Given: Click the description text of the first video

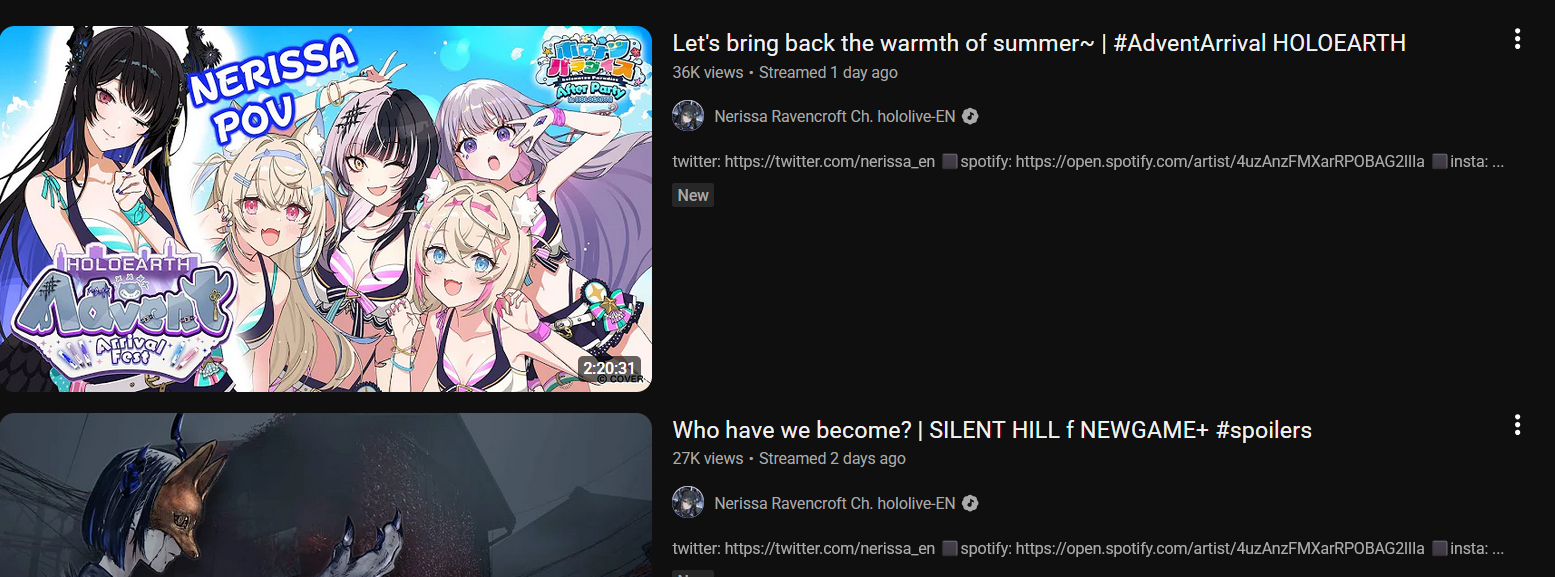Looking at the screenshot, I should pos(1088,161).
